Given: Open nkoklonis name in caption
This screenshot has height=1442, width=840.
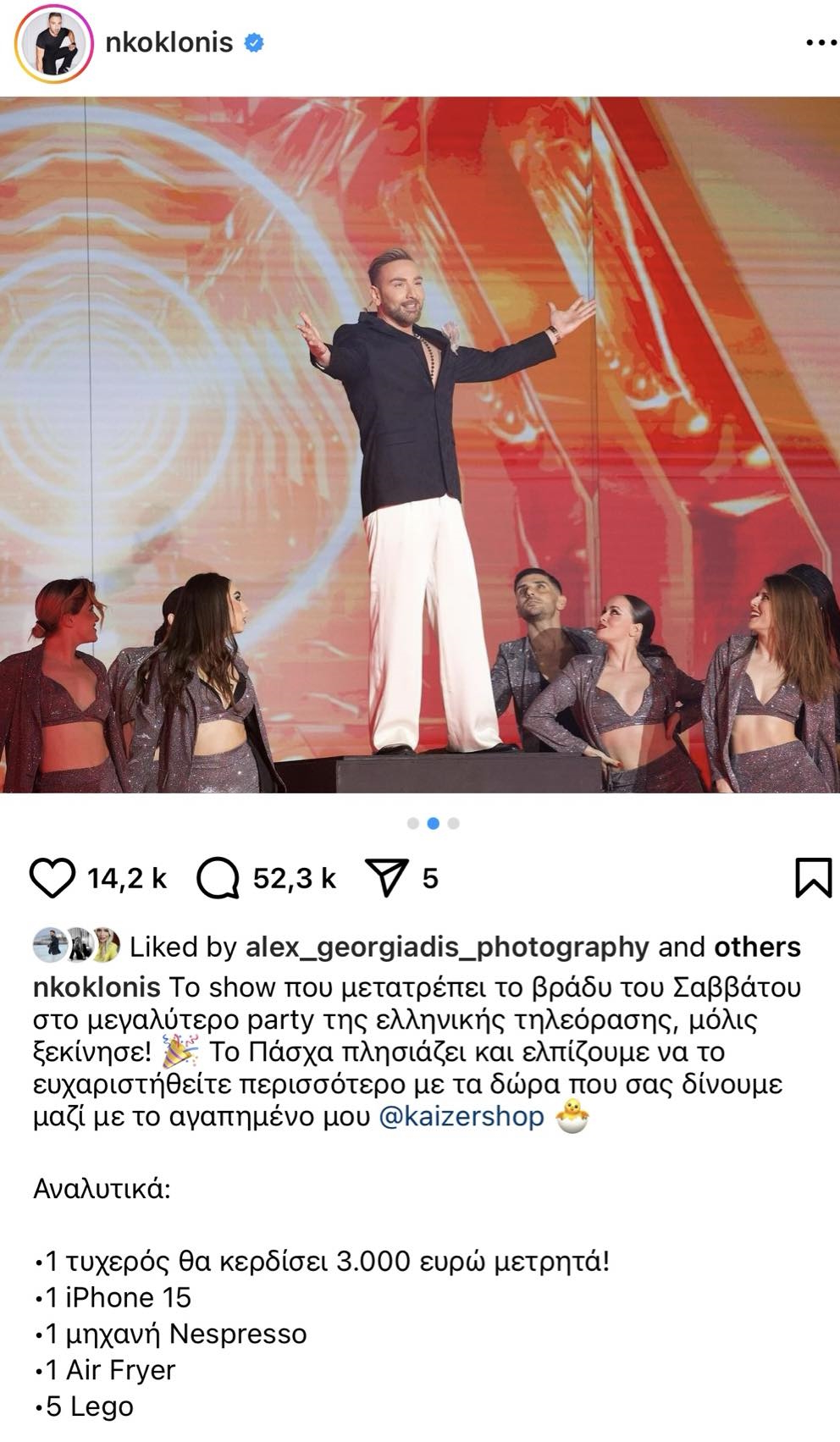Looking at the screenshot, I should (x=97, y=987).
